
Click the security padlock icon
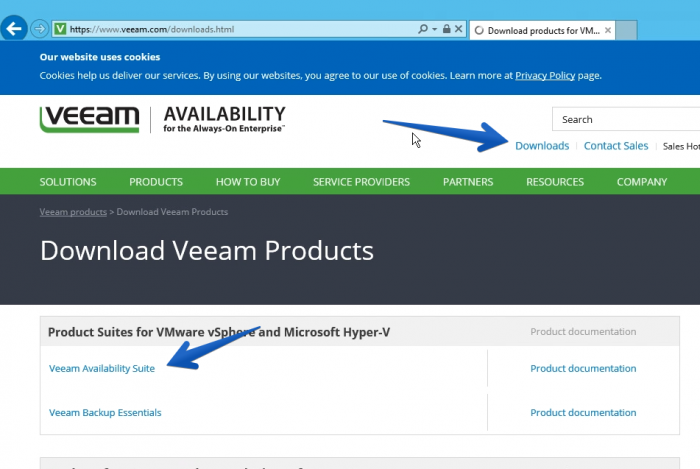(x=446, y=29)
